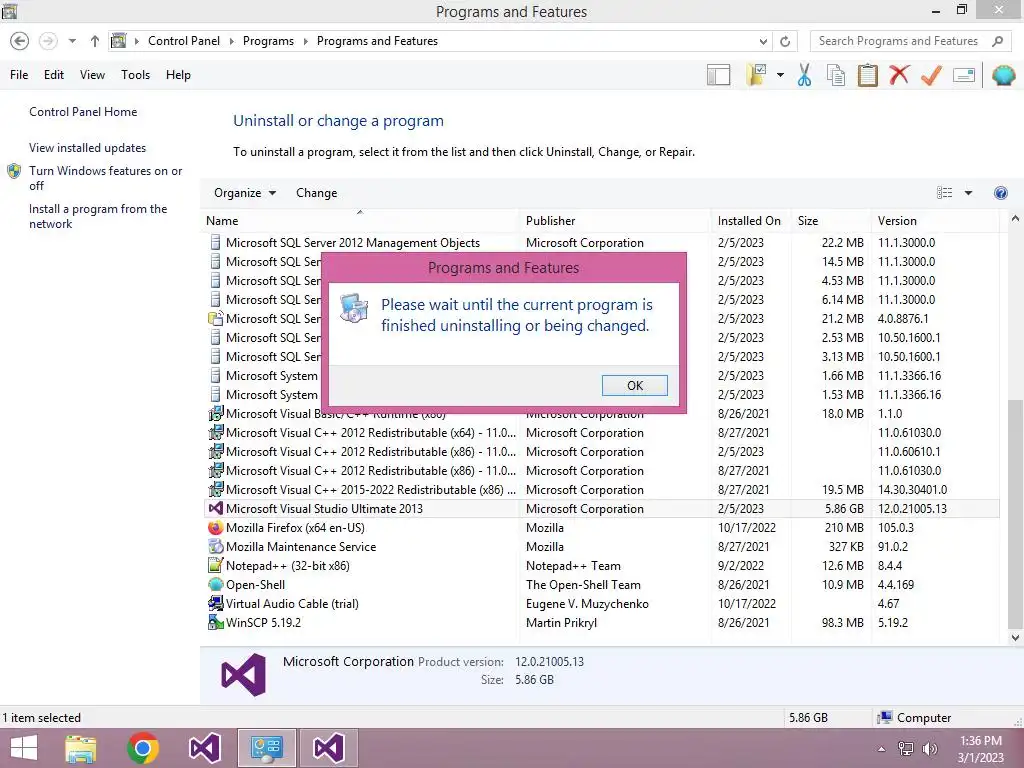Open Install a program from the network
The image size is (1024, 768).
pyautogui.click(x=98, y=216)
